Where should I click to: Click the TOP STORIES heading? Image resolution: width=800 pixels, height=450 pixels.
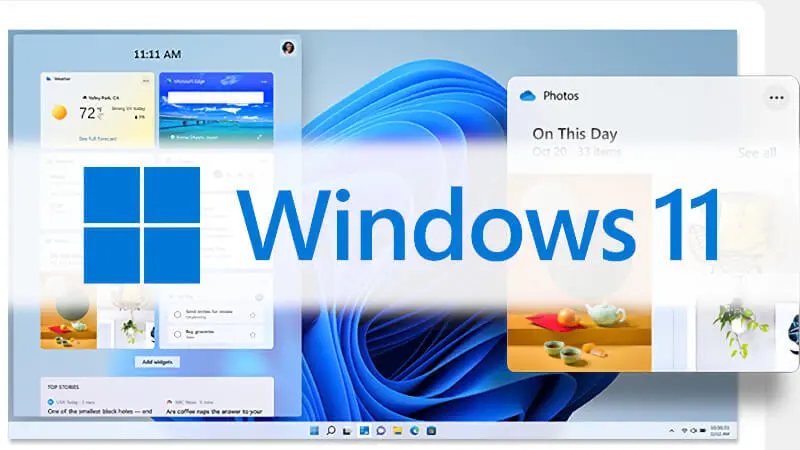pyautogui.click(x=63, y=387)
